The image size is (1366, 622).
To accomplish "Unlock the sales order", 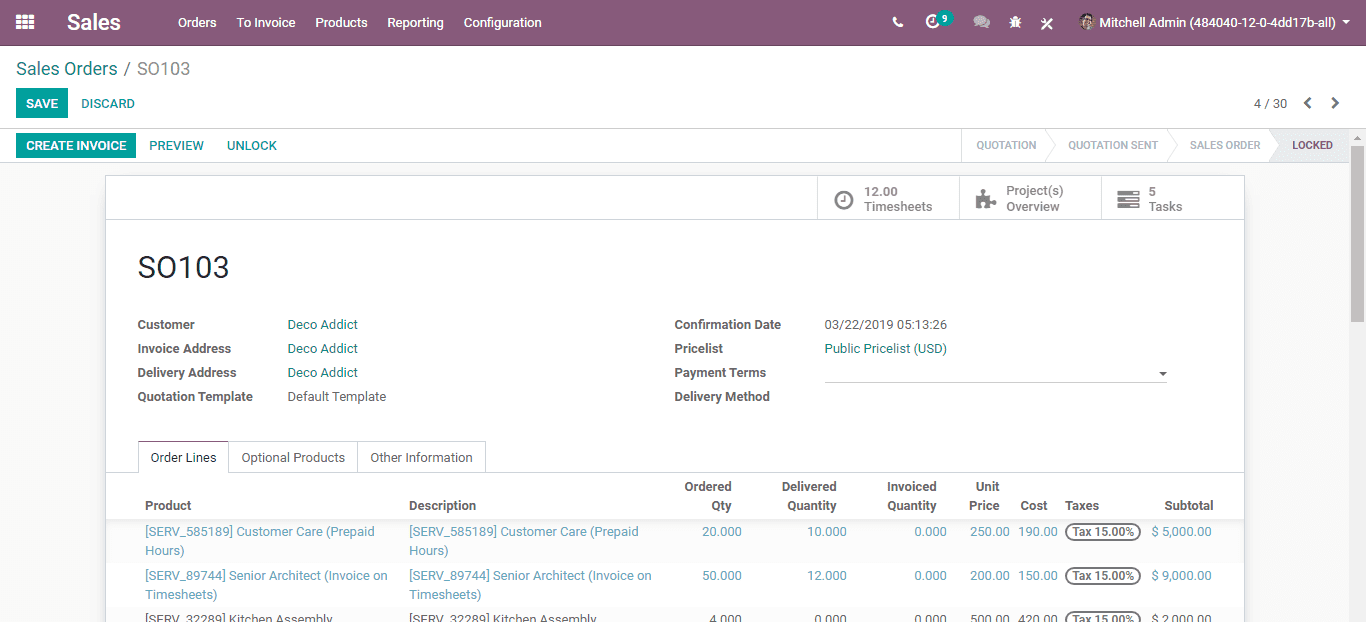I will point(252,145).
